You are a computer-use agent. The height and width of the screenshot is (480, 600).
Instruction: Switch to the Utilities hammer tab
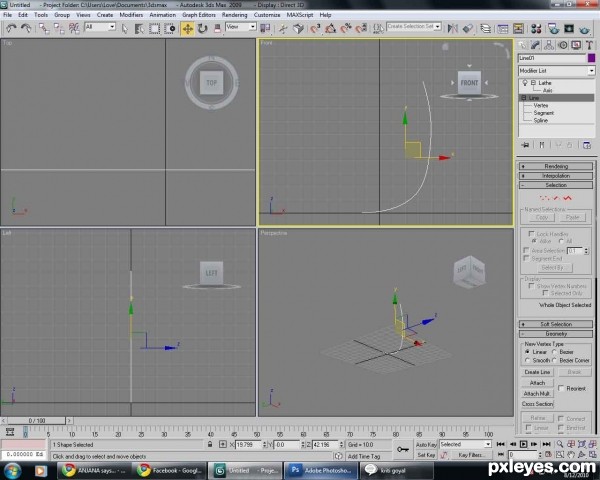(589, 45)
